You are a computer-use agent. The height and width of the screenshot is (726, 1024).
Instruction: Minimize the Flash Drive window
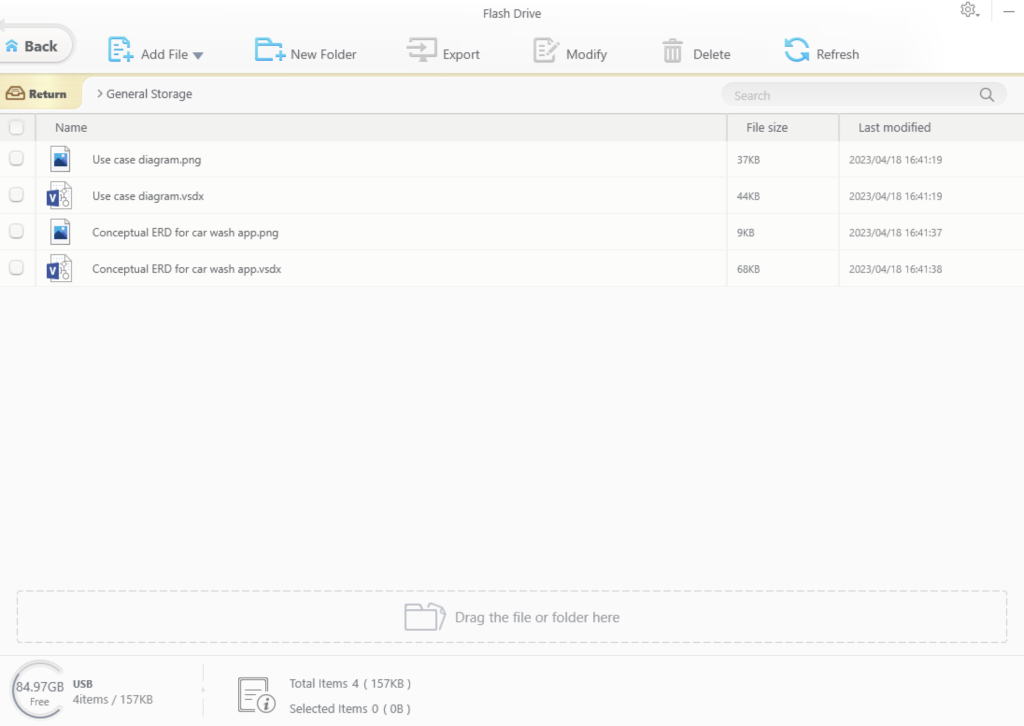[1008, 12]
